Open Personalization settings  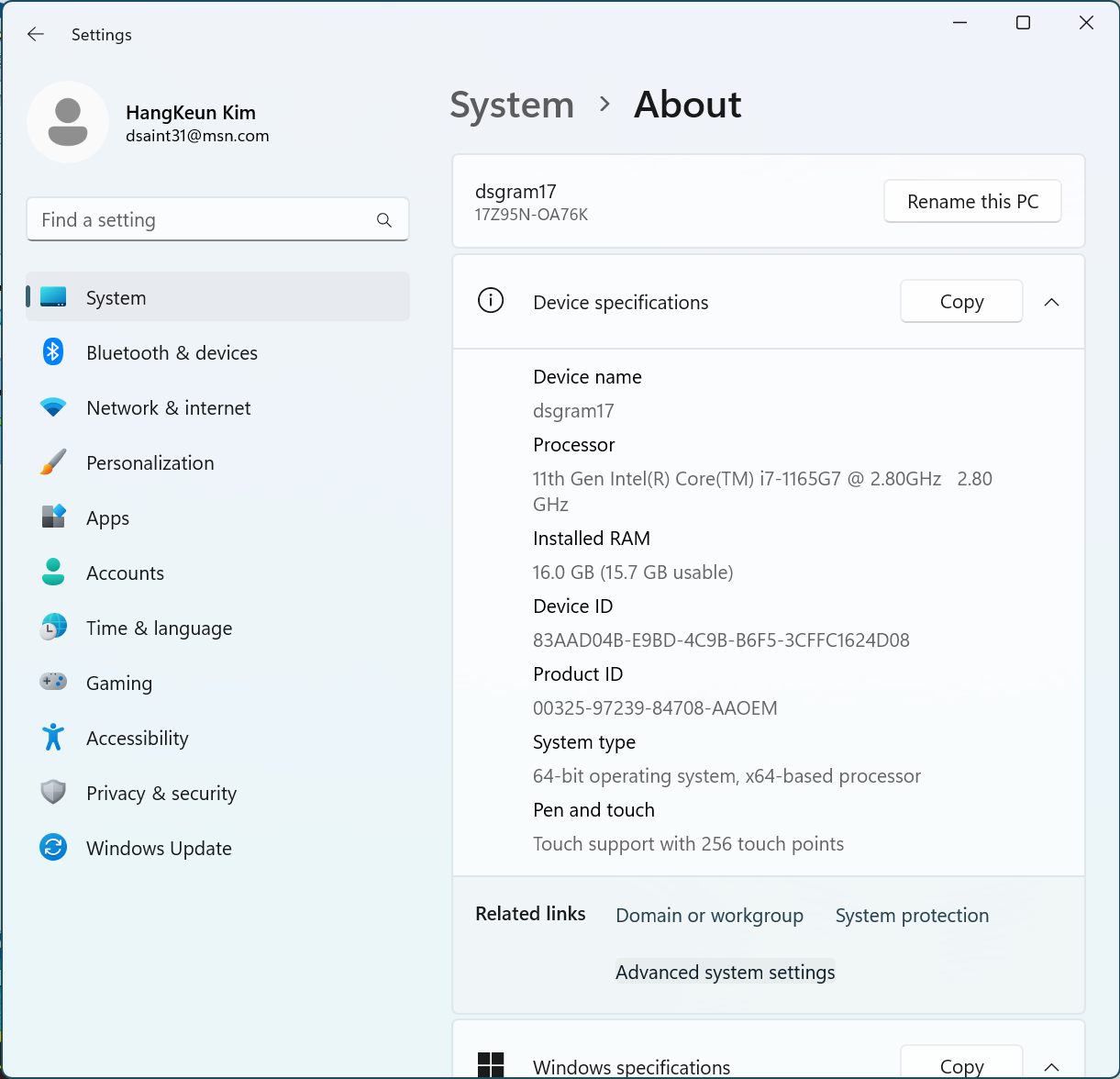click(217, 462)
